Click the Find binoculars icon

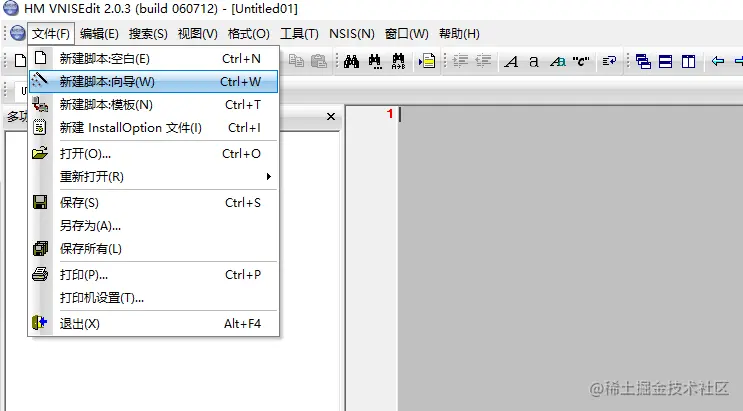[x=351, y=61]
